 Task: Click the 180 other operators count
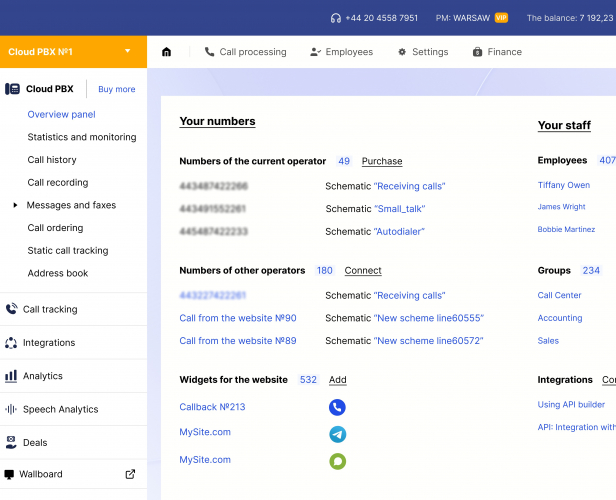(x=324, y=270)
